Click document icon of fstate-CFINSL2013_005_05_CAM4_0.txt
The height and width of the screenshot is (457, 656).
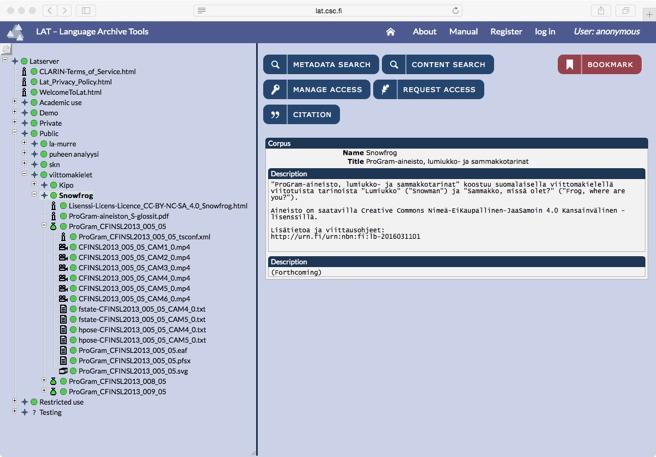63,309
